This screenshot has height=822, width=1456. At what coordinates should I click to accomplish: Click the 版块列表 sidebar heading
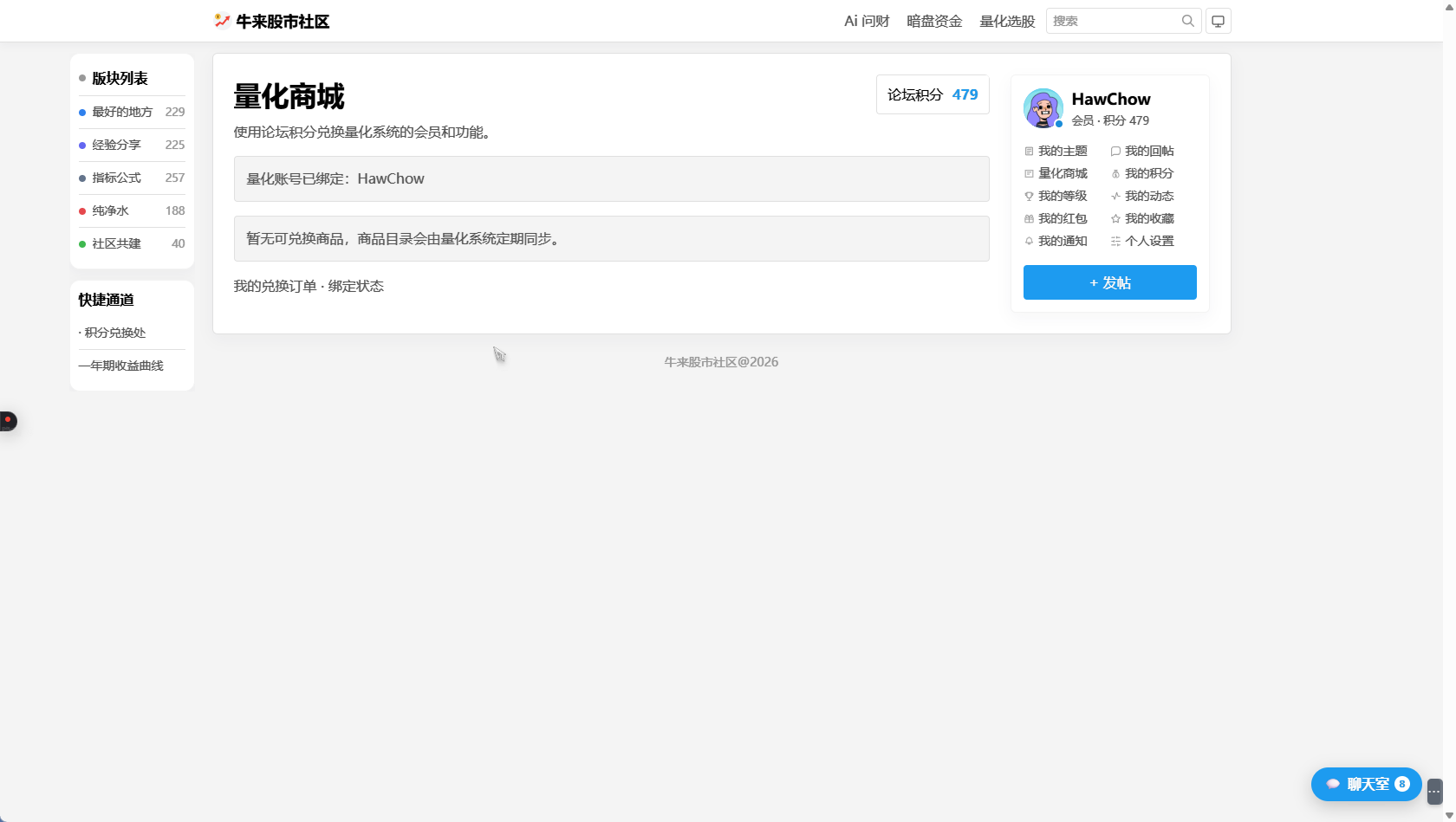(120, 78)
